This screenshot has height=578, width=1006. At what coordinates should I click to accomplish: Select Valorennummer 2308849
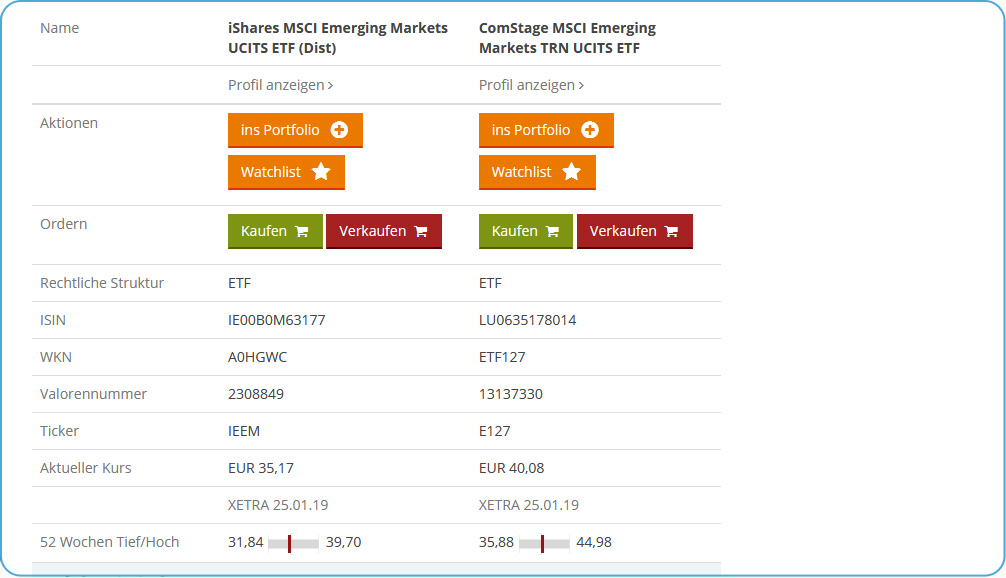click(x=256, y=394)
